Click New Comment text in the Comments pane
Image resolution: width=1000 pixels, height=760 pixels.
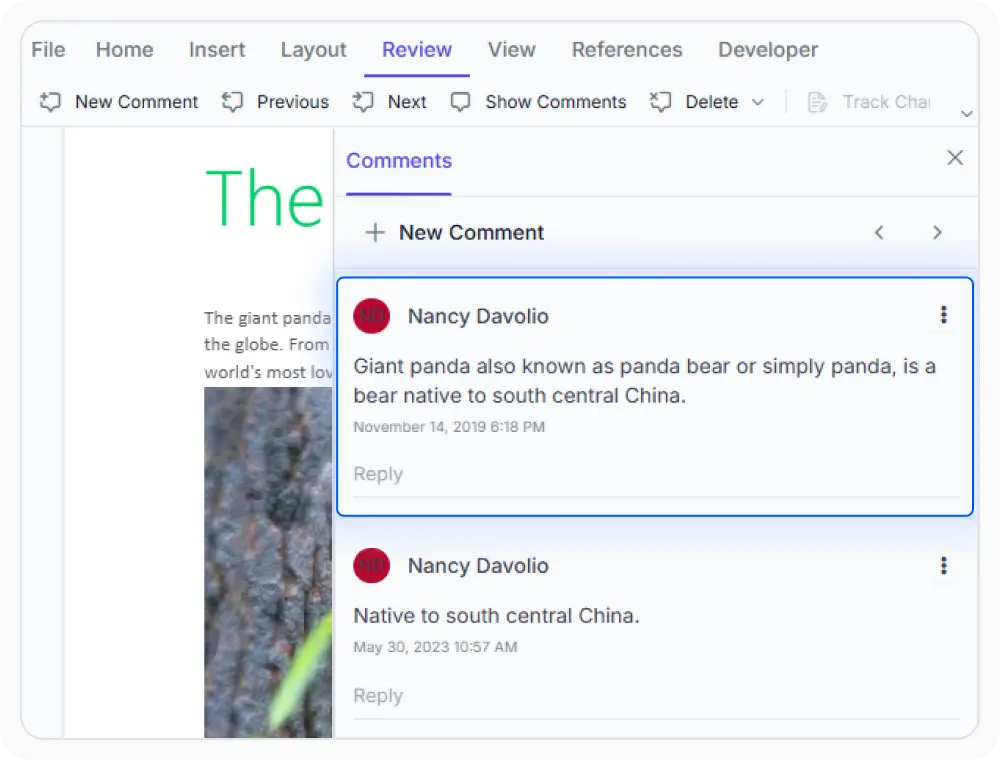coord(471,233)
